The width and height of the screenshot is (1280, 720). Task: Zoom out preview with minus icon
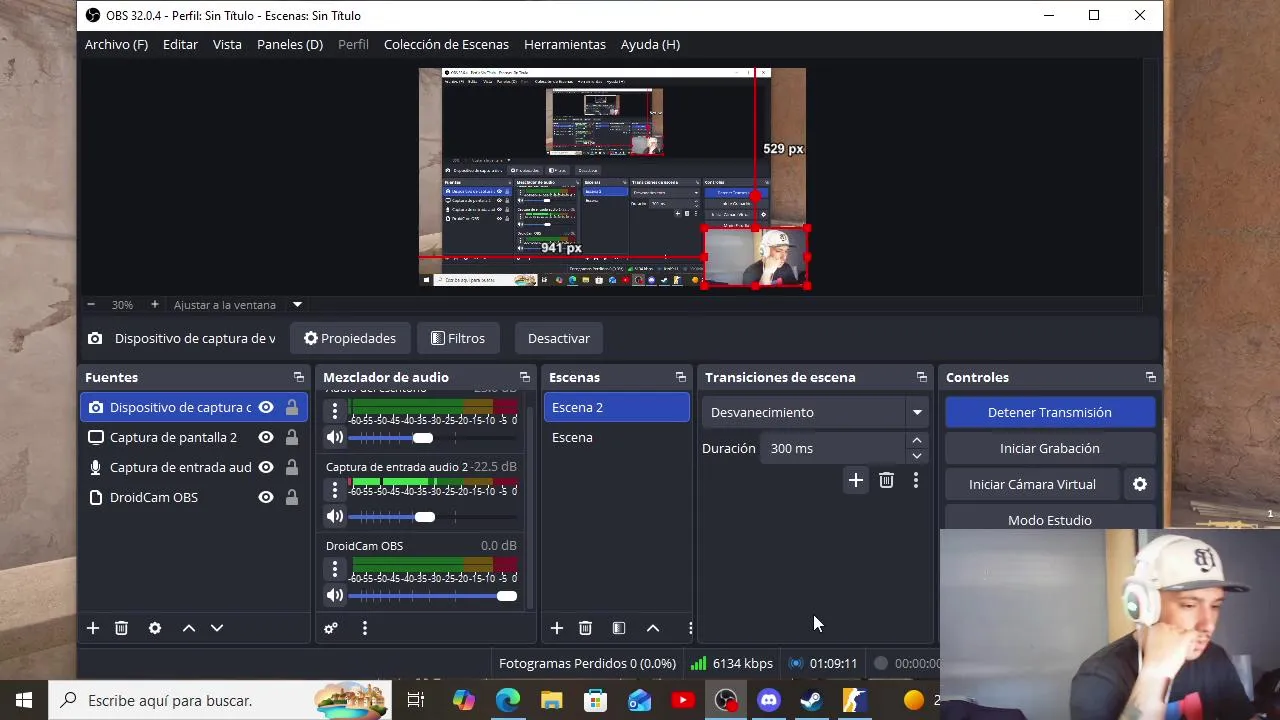pos(91,305)
